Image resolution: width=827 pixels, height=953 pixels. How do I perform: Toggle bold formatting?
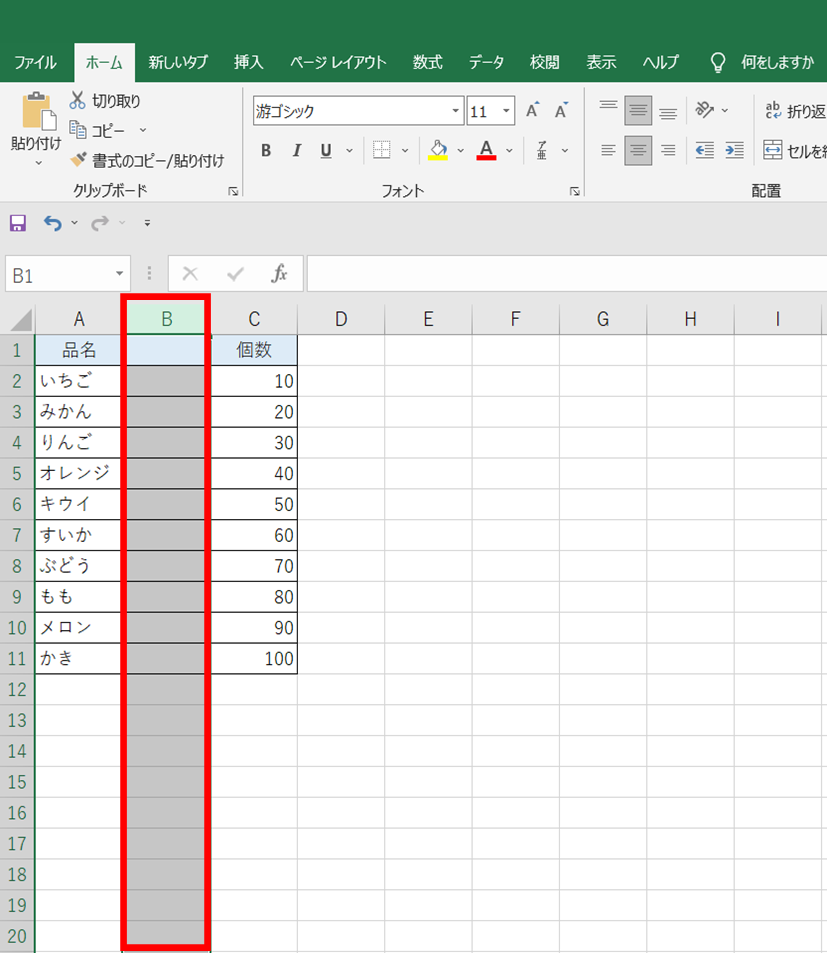coord(266,150)
